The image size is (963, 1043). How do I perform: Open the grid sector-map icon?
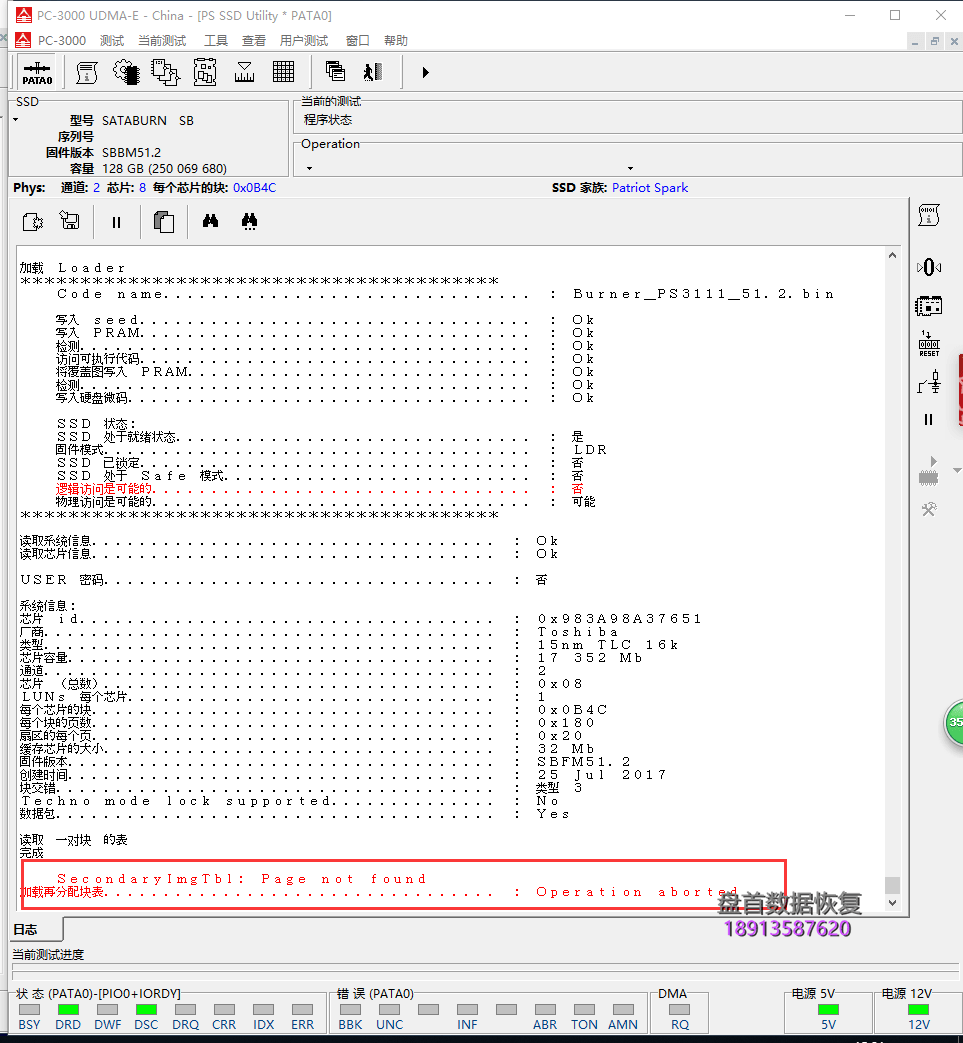click(x=283, y=72)
